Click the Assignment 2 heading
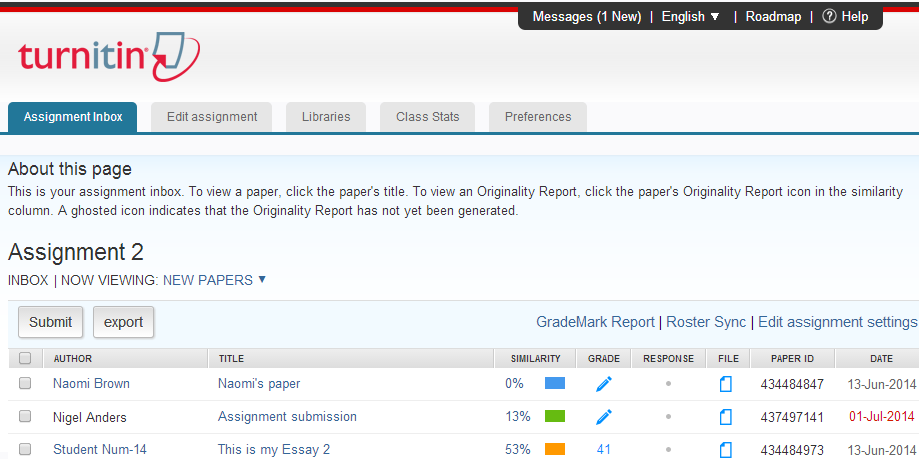 (76, 253)
